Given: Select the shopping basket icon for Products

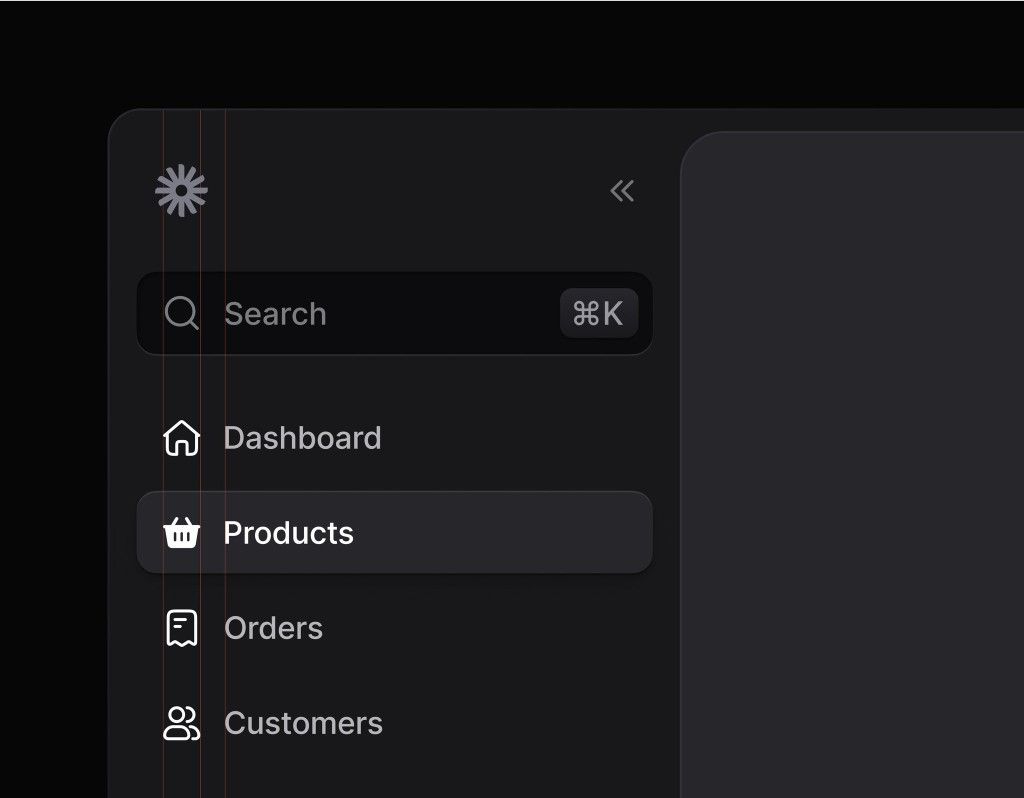Looking at the screenshot, I should coord(181,532).
